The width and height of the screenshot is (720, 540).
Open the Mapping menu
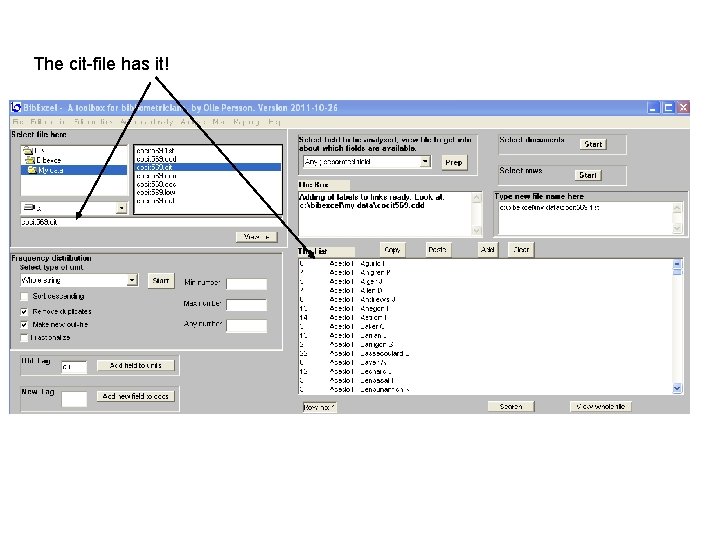(247, 122)
